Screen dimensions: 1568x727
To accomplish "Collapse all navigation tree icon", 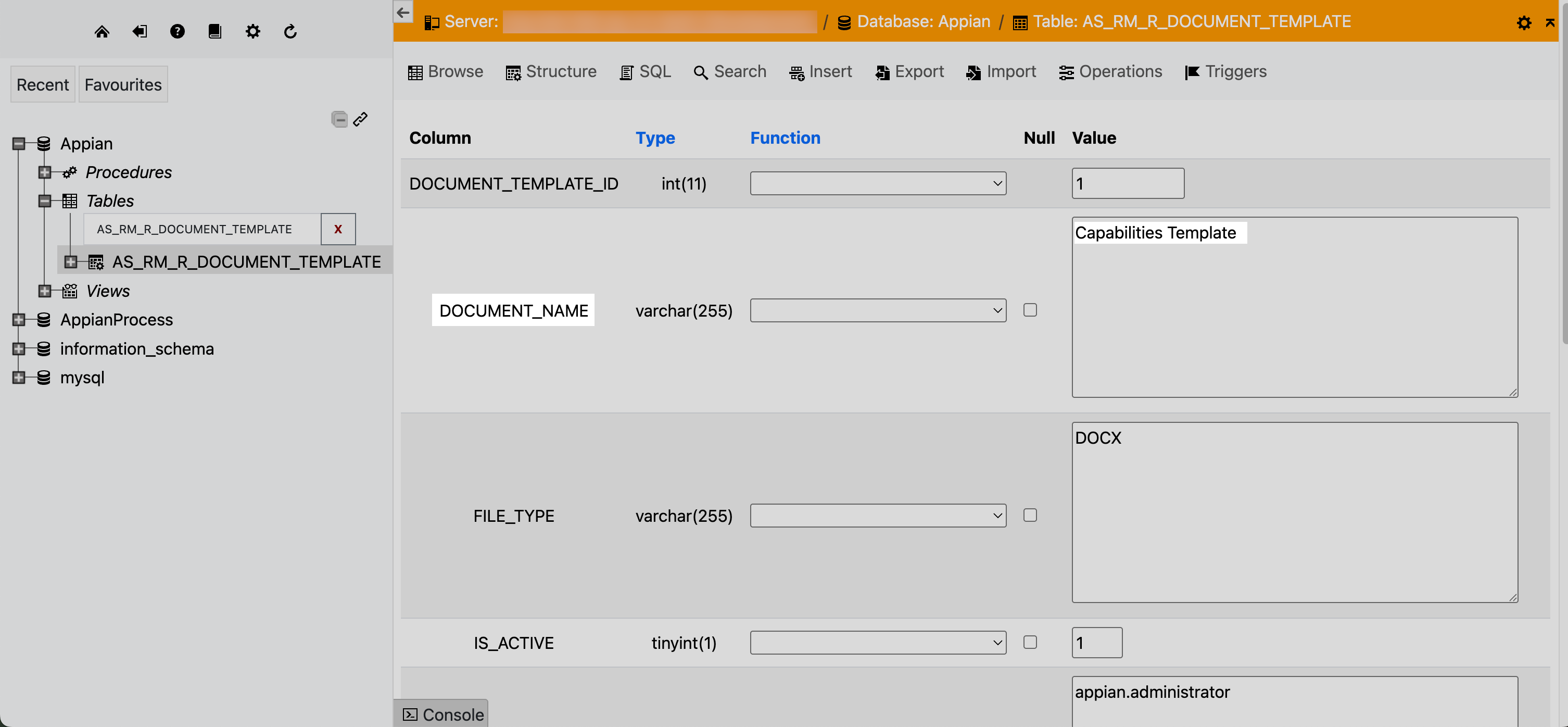I will (339, 119).
